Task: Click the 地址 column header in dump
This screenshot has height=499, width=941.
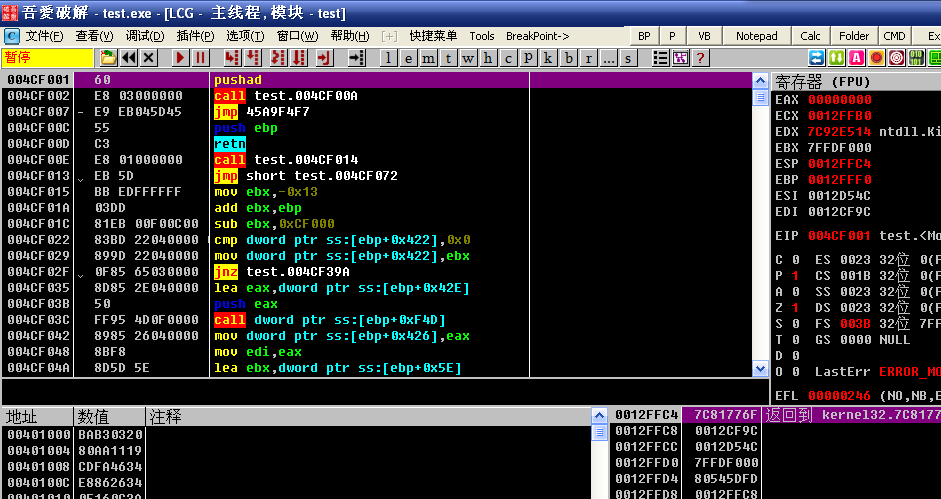Action: coord(37,416)
